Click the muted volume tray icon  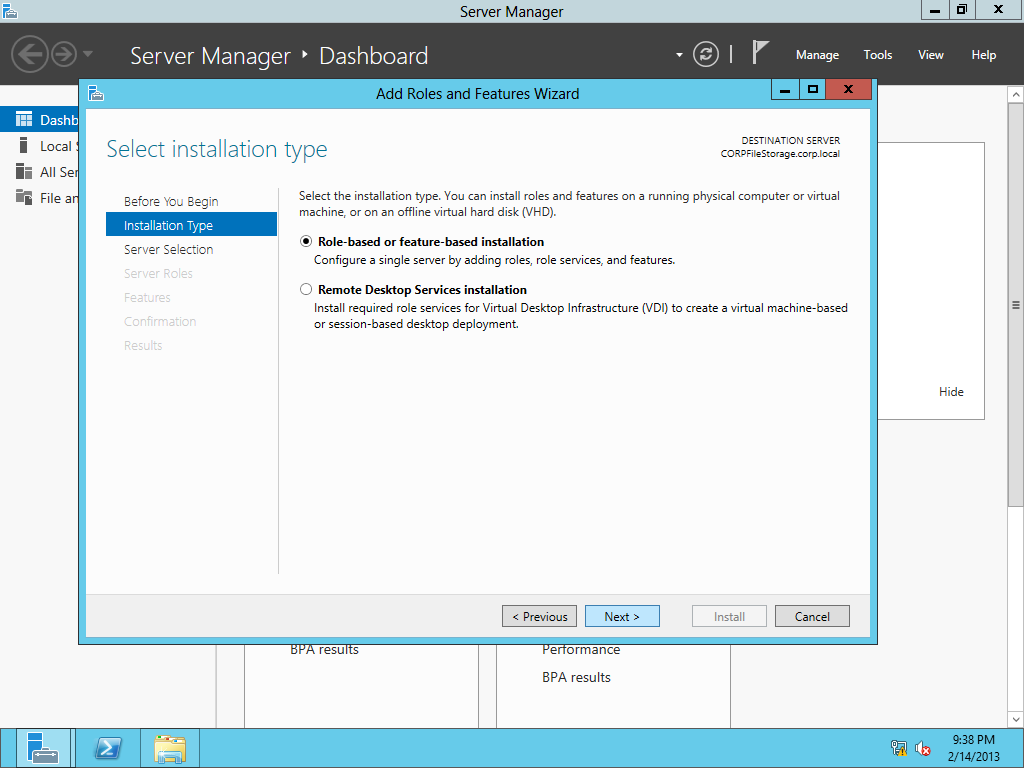point(922,747)
